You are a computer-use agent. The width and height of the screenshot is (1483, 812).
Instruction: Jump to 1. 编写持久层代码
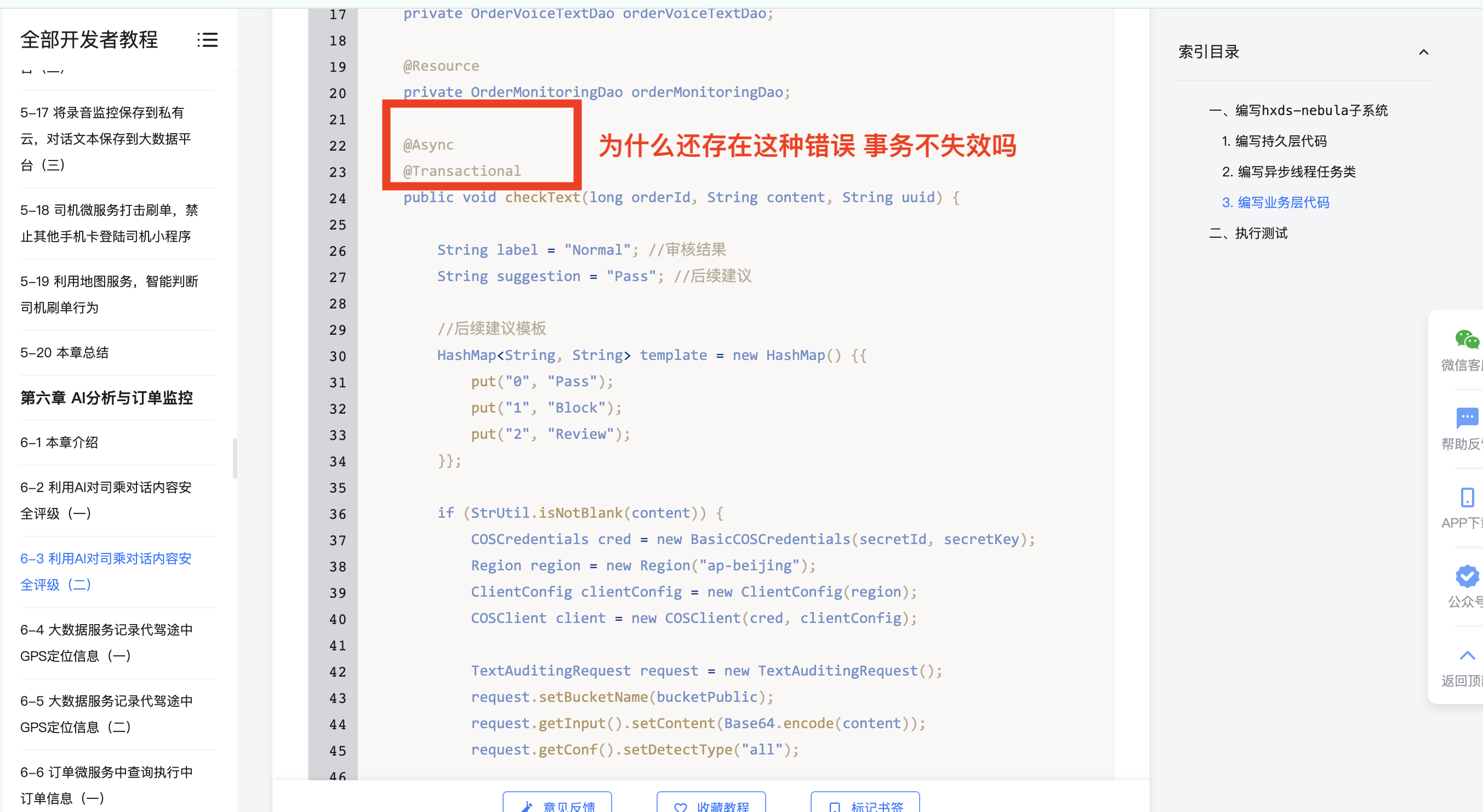[1274, 141]
